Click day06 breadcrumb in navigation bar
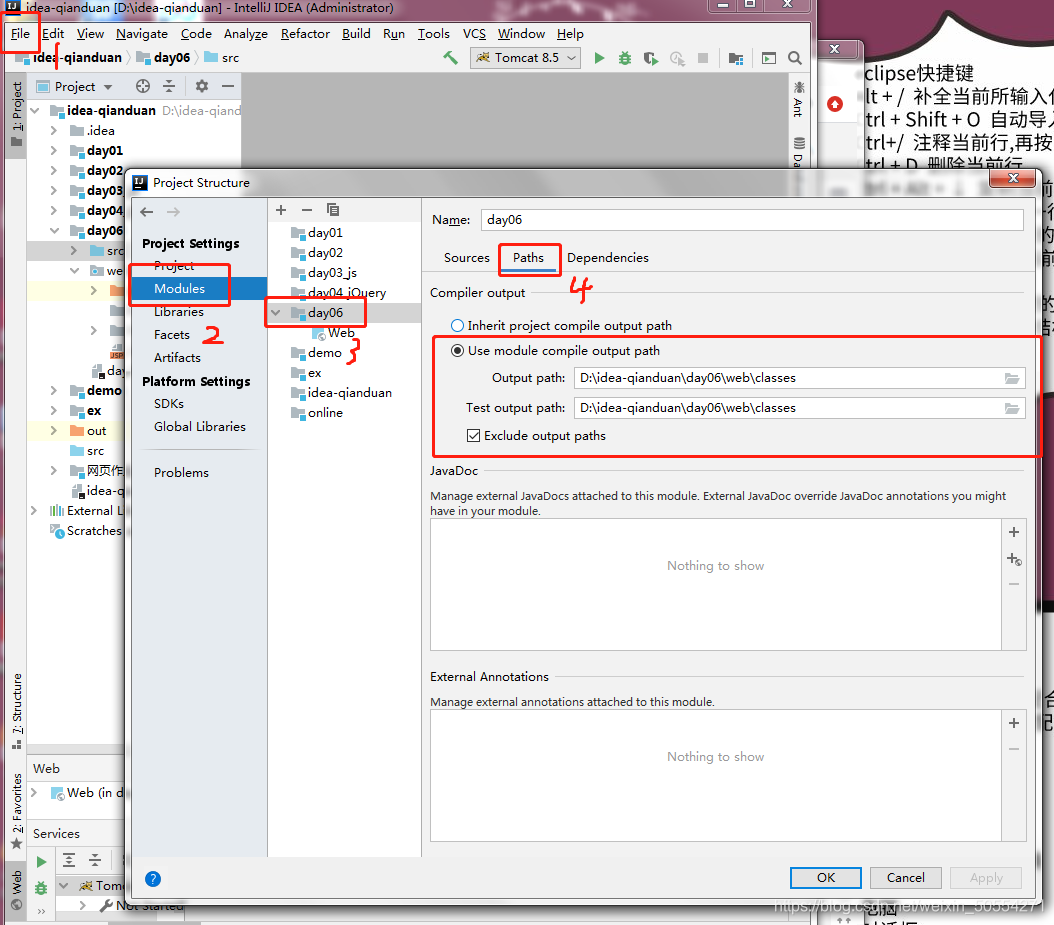Viewport: 1054px width, 925px height. click(163, 58)
